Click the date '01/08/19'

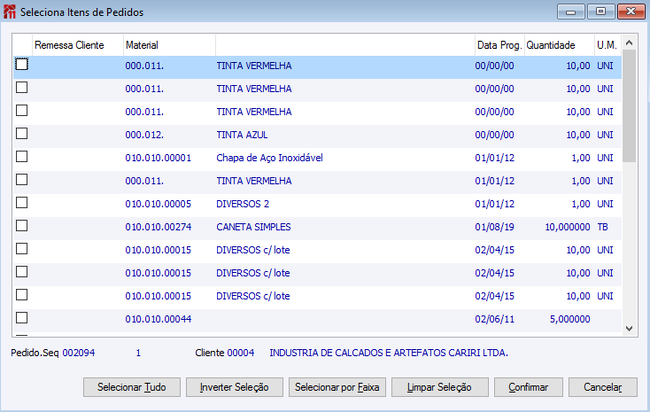click(495, 227)
